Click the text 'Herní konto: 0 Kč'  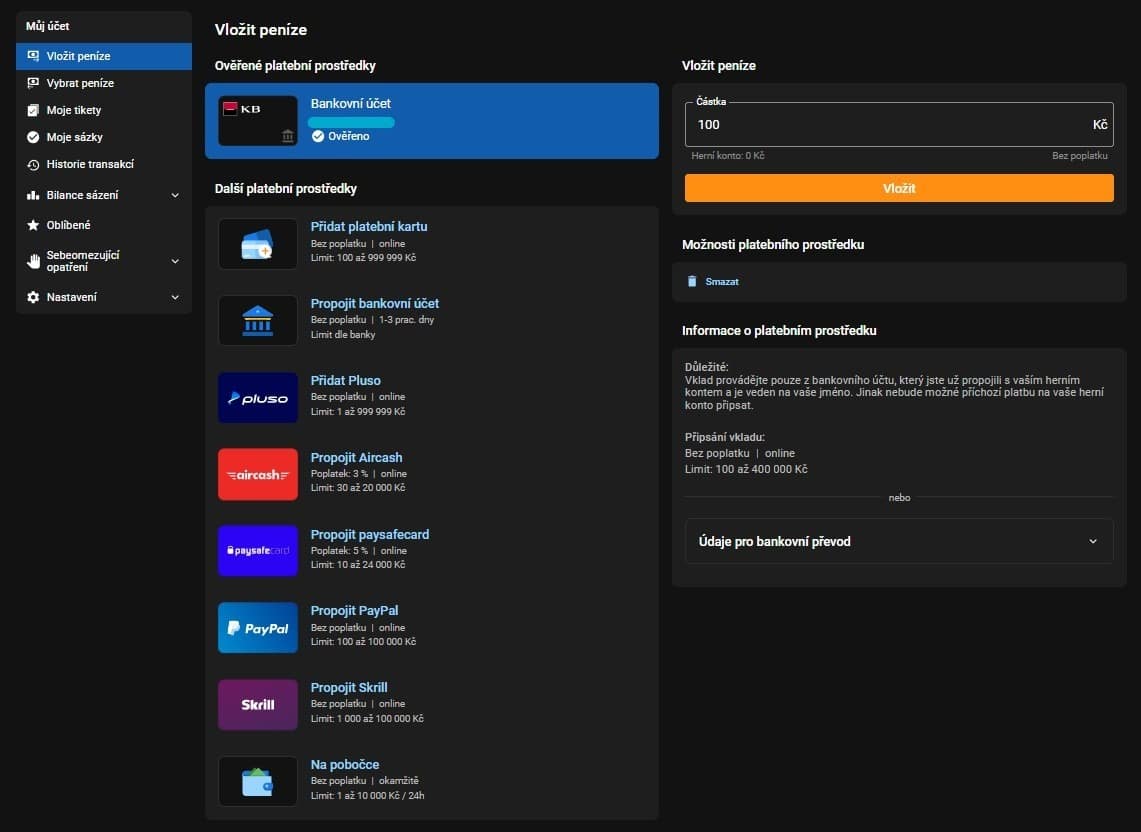click(728, 156)
